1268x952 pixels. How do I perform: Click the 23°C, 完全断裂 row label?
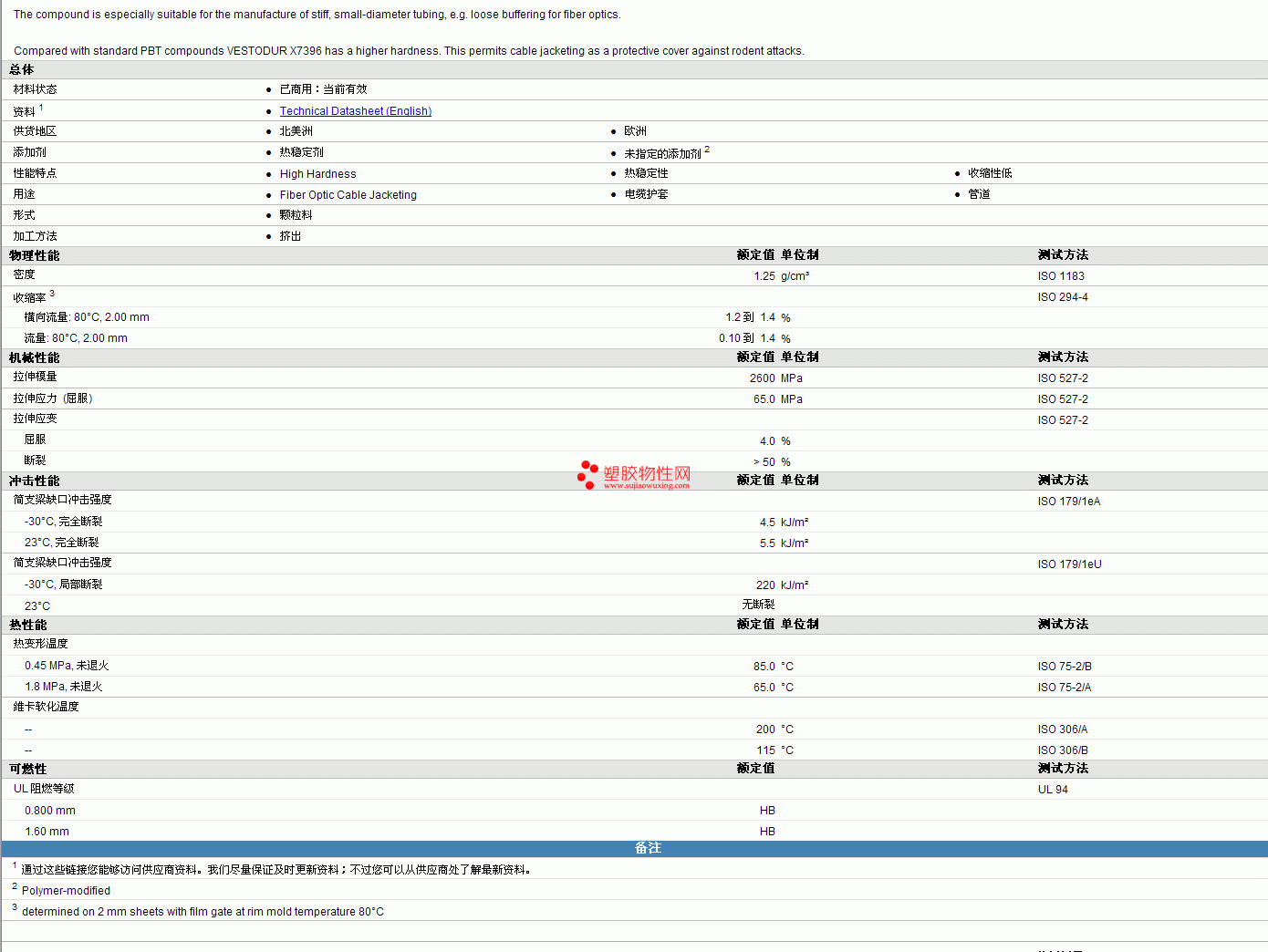62,543
